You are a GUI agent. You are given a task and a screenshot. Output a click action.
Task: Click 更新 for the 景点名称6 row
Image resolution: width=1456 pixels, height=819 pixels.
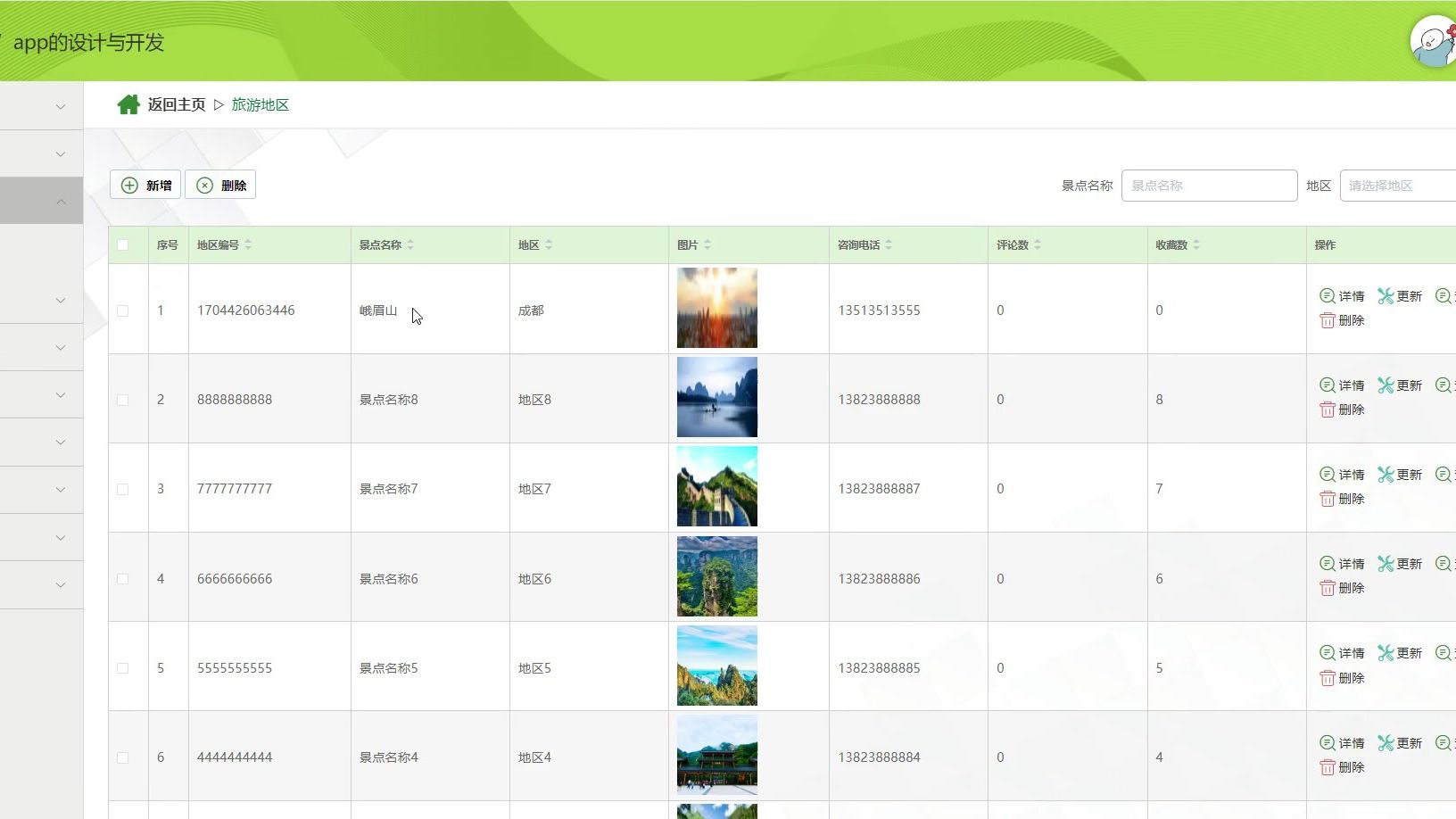tap(1400, 564)
